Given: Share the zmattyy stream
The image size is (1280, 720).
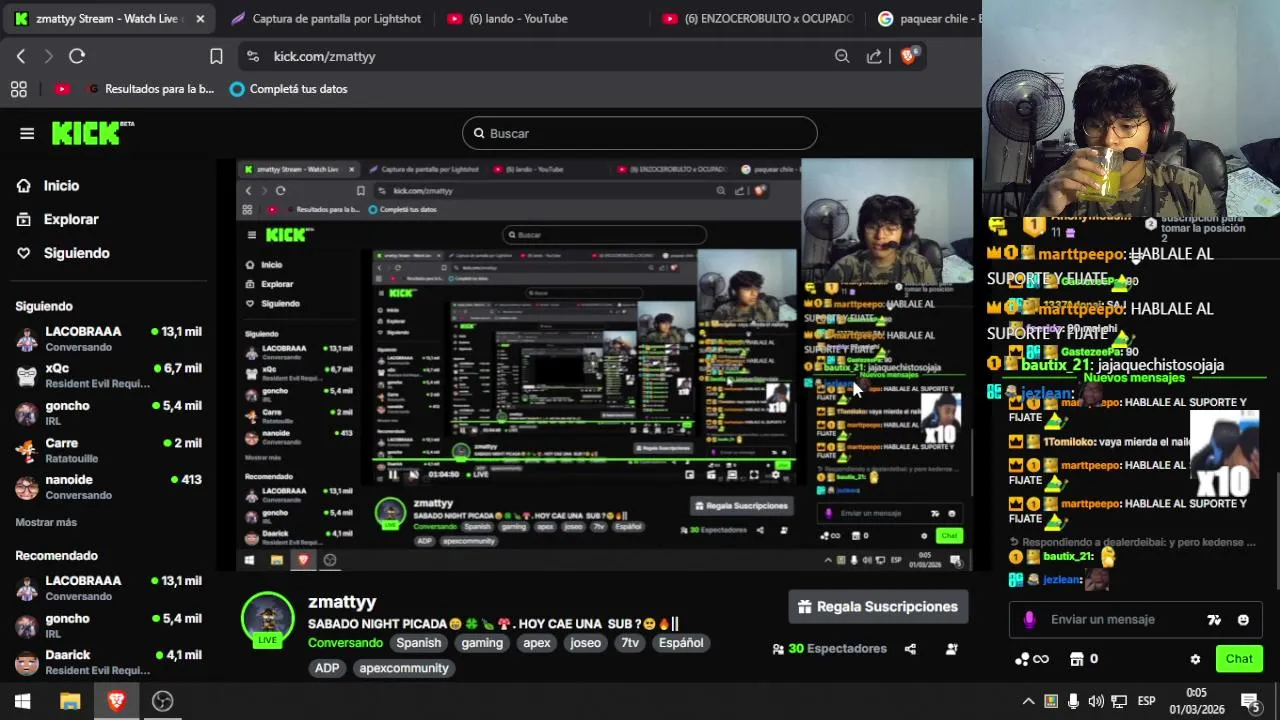Looking at the screenshot, I should tap(910, 649).
